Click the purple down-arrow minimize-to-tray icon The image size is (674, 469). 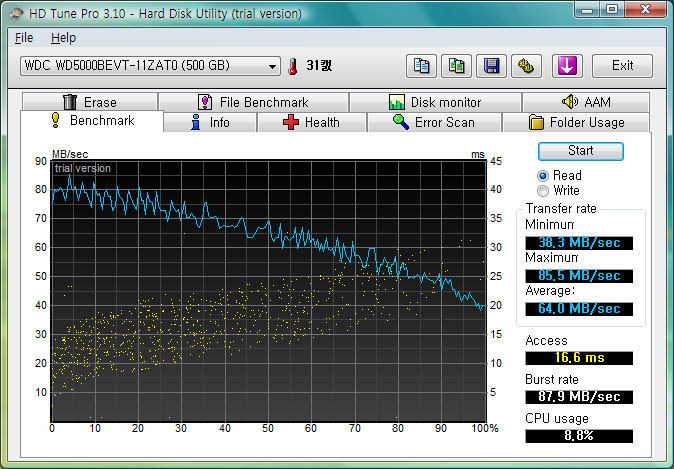566,66
